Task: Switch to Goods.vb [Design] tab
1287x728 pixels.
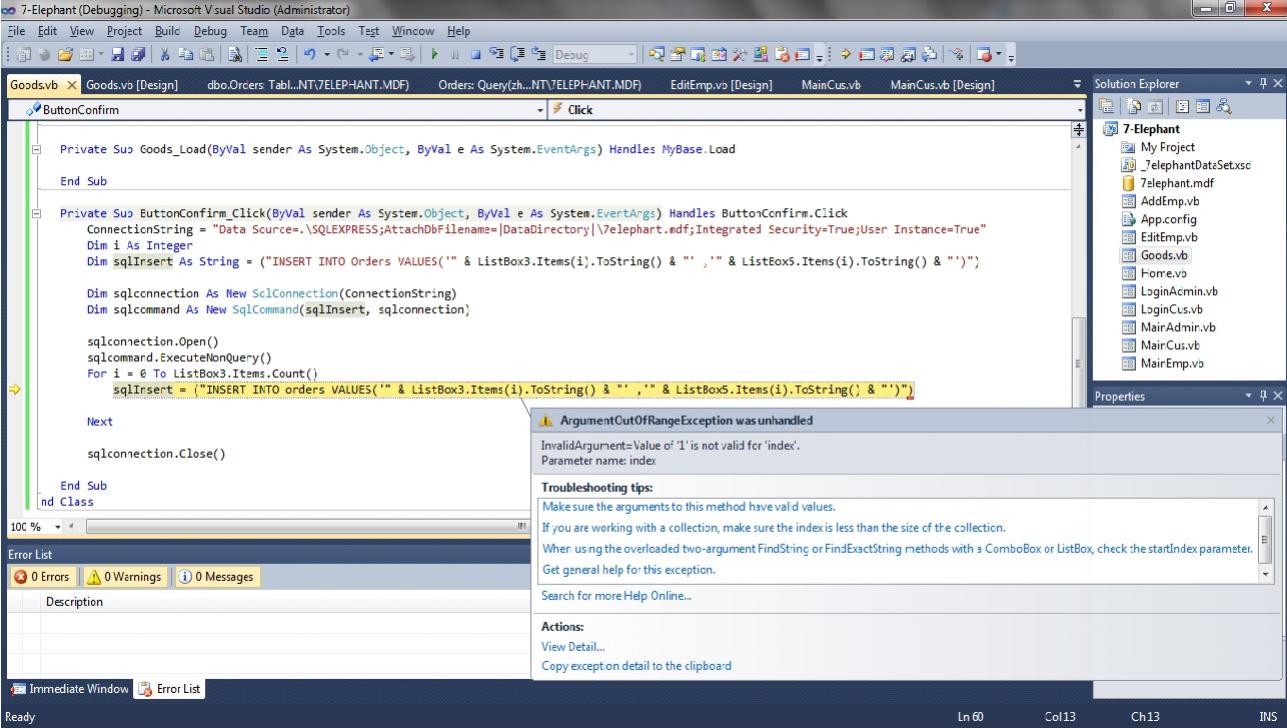Action: coord(131,85)
